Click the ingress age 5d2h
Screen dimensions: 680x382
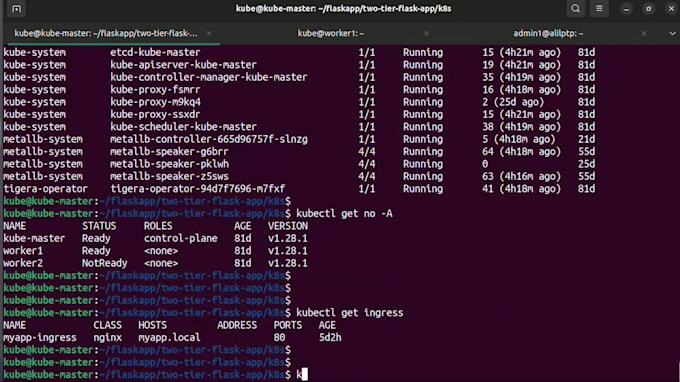click(x=330, y=338)
